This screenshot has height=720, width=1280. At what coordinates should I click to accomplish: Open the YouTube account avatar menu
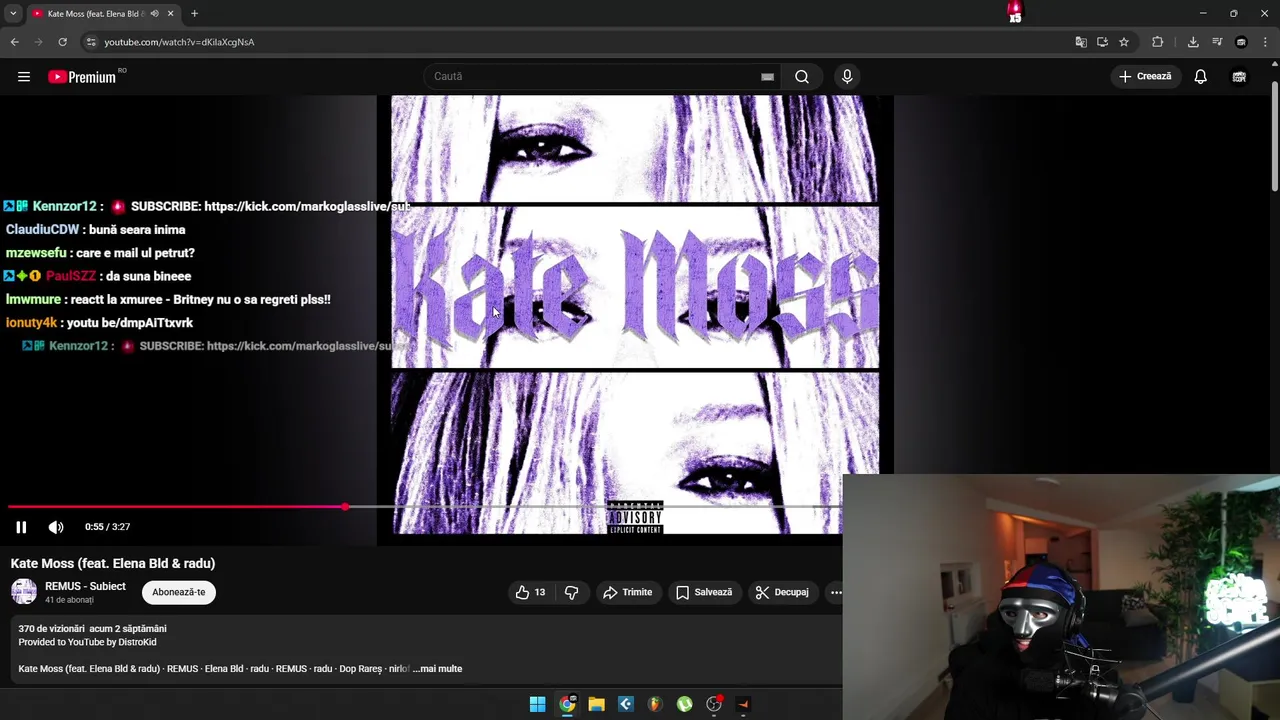click(1239, 77)
